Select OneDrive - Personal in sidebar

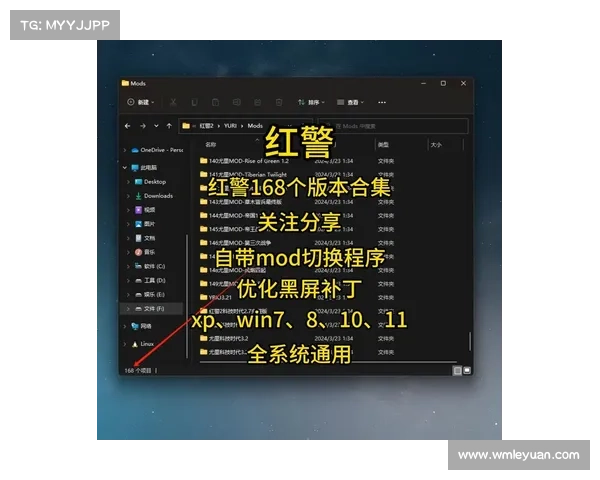pyautogui.click(x=157, y=150)
